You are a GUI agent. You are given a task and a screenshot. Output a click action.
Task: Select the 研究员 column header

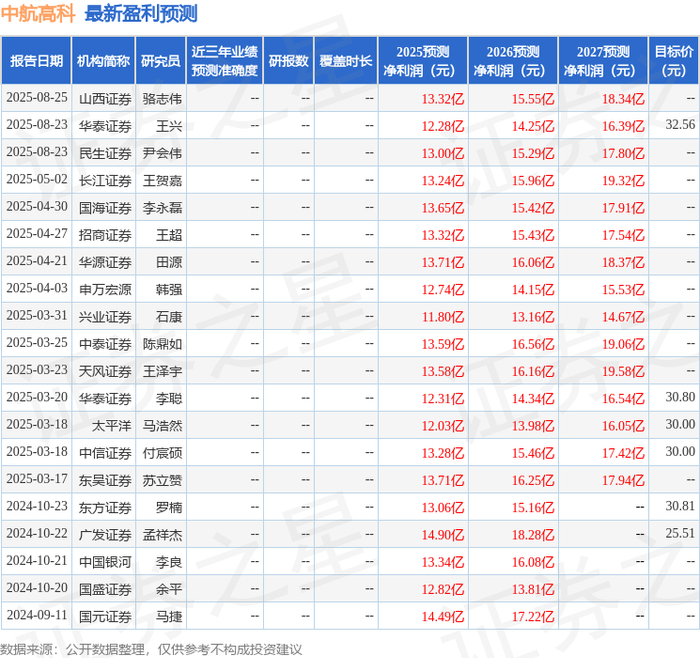click(x=160, y=61)
